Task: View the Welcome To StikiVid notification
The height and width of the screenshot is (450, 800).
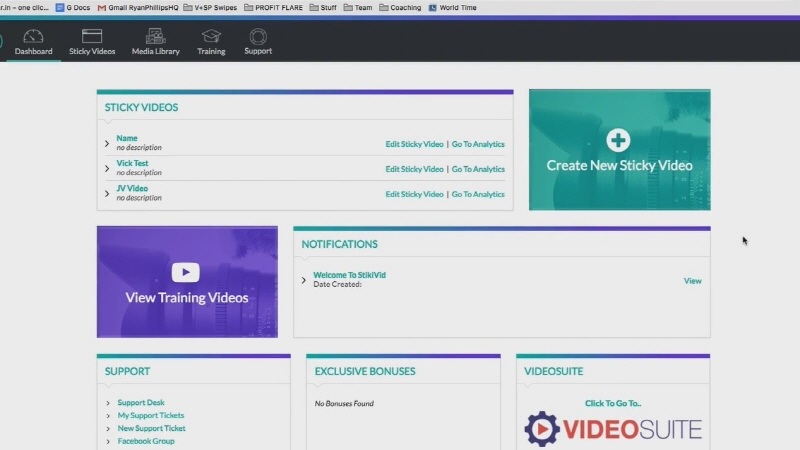Action: 692,281
